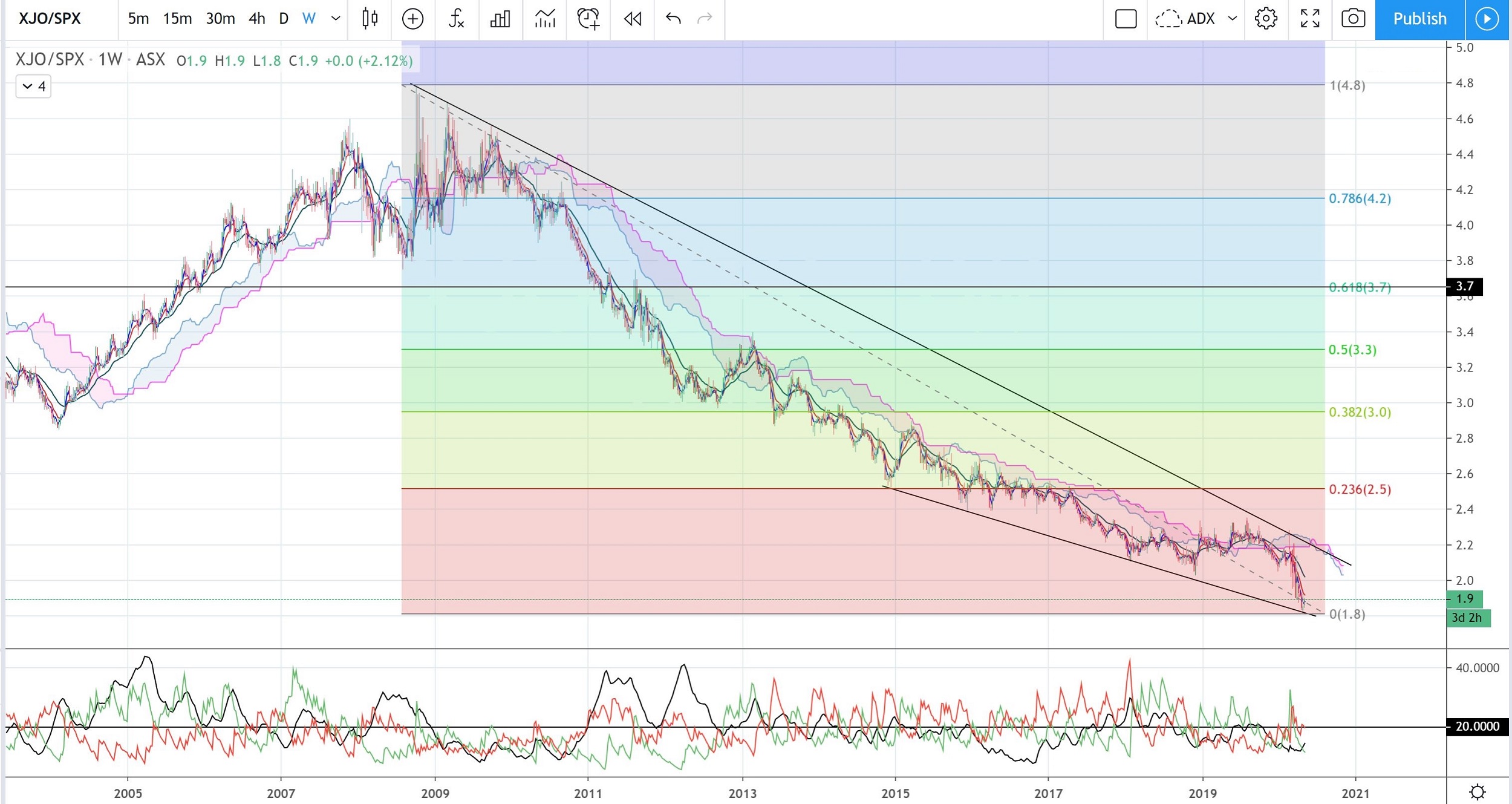Click the compare or add symbol icon
1512x804 pixels.
412,19
